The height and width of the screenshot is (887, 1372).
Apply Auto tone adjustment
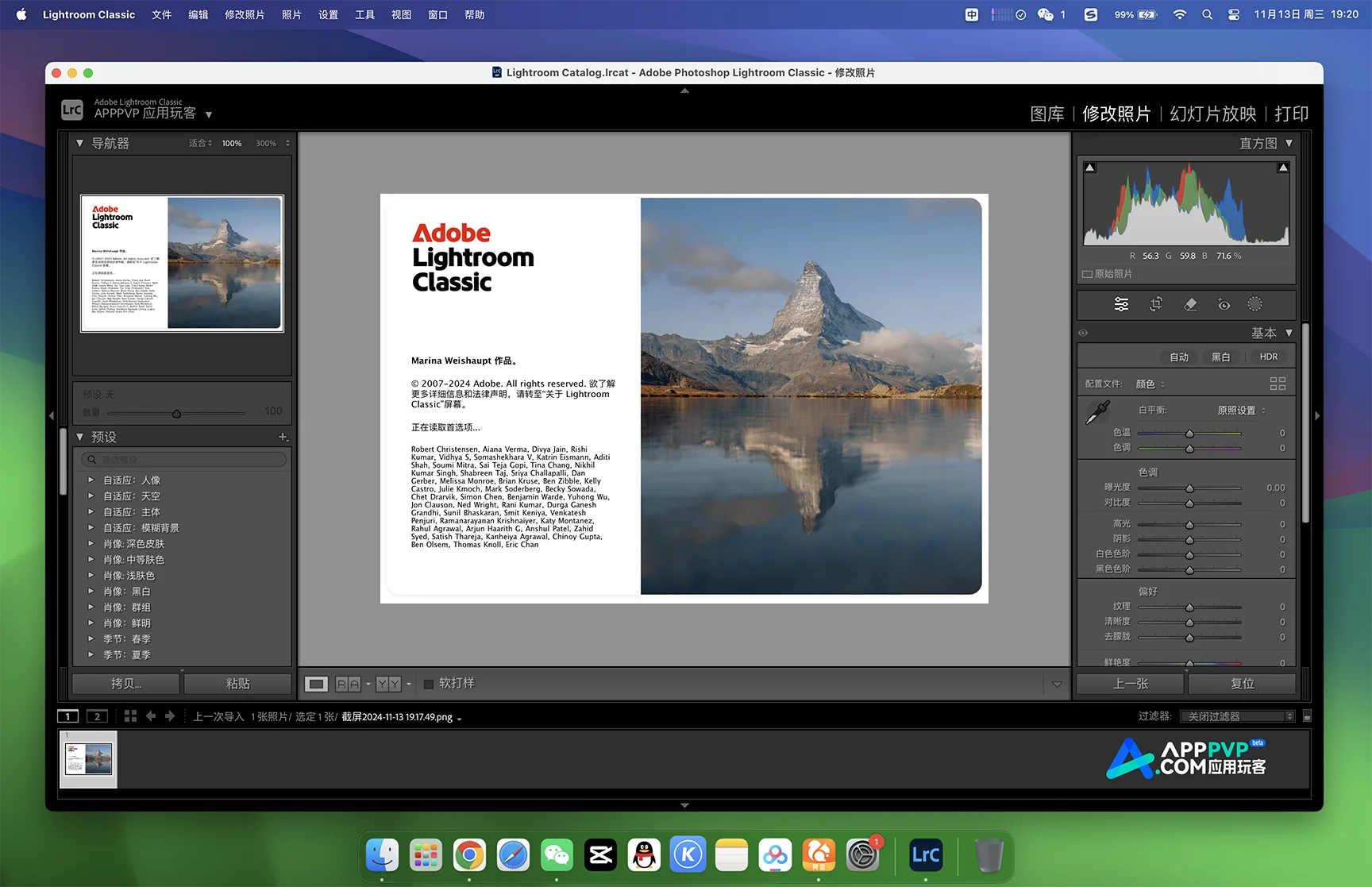1179,357
